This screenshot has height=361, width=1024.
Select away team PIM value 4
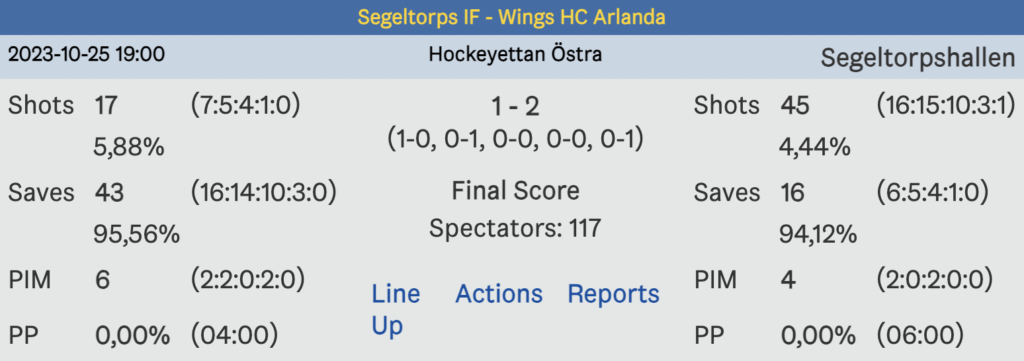(x=788, y=280)
